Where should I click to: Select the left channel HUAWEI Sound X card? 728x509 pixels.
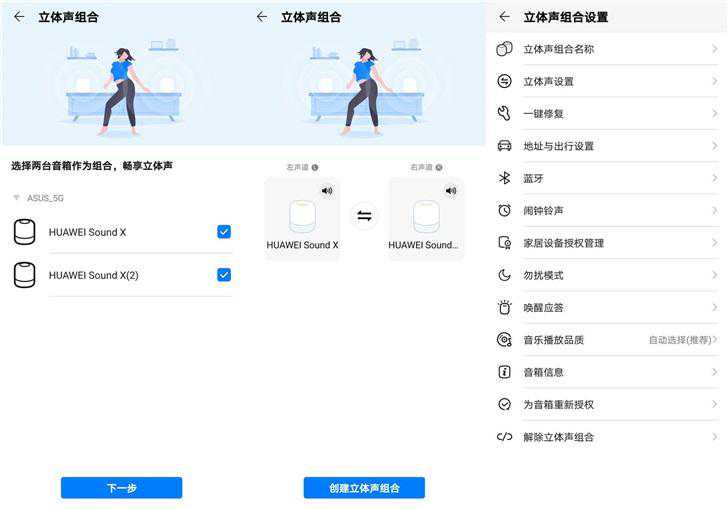[302, 220]
